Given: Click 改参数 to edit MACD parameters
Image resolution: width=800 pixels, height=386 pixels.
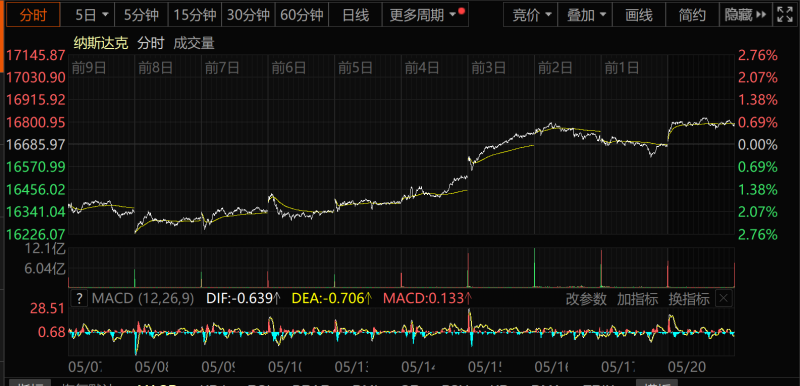Looking at the screenshot, I should point(586,299).
